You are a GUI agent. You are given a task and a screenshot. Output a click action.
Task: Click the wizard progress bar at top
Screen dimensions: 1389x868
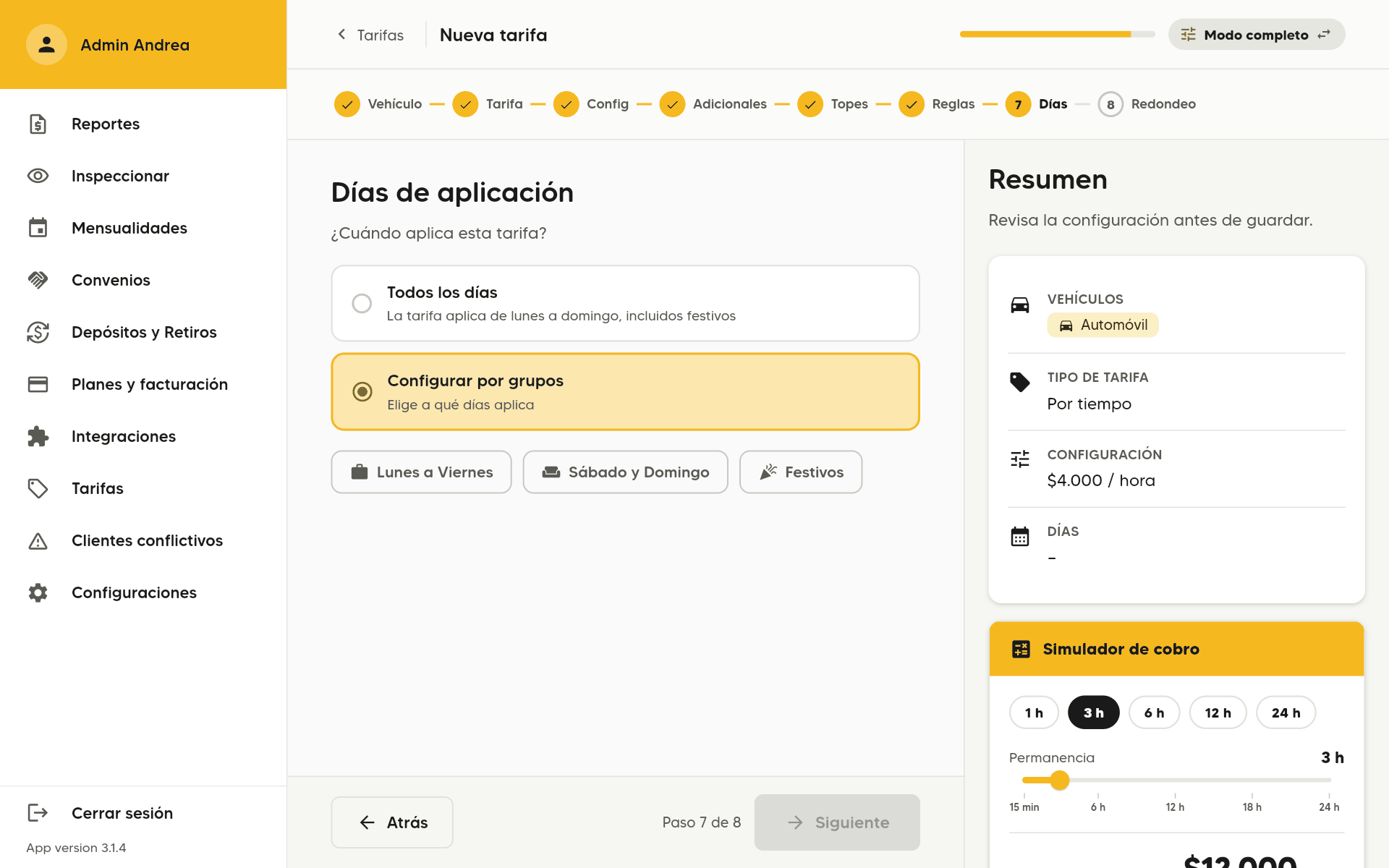(x=1057, y=34)
